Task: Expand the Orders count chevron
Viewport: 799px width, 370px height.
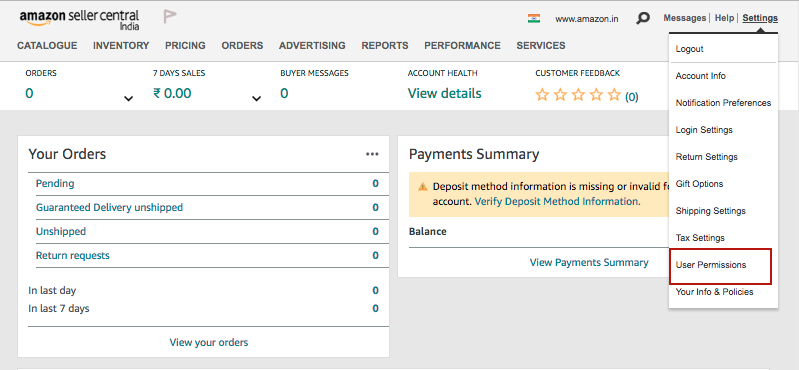Action: [129, 98]
